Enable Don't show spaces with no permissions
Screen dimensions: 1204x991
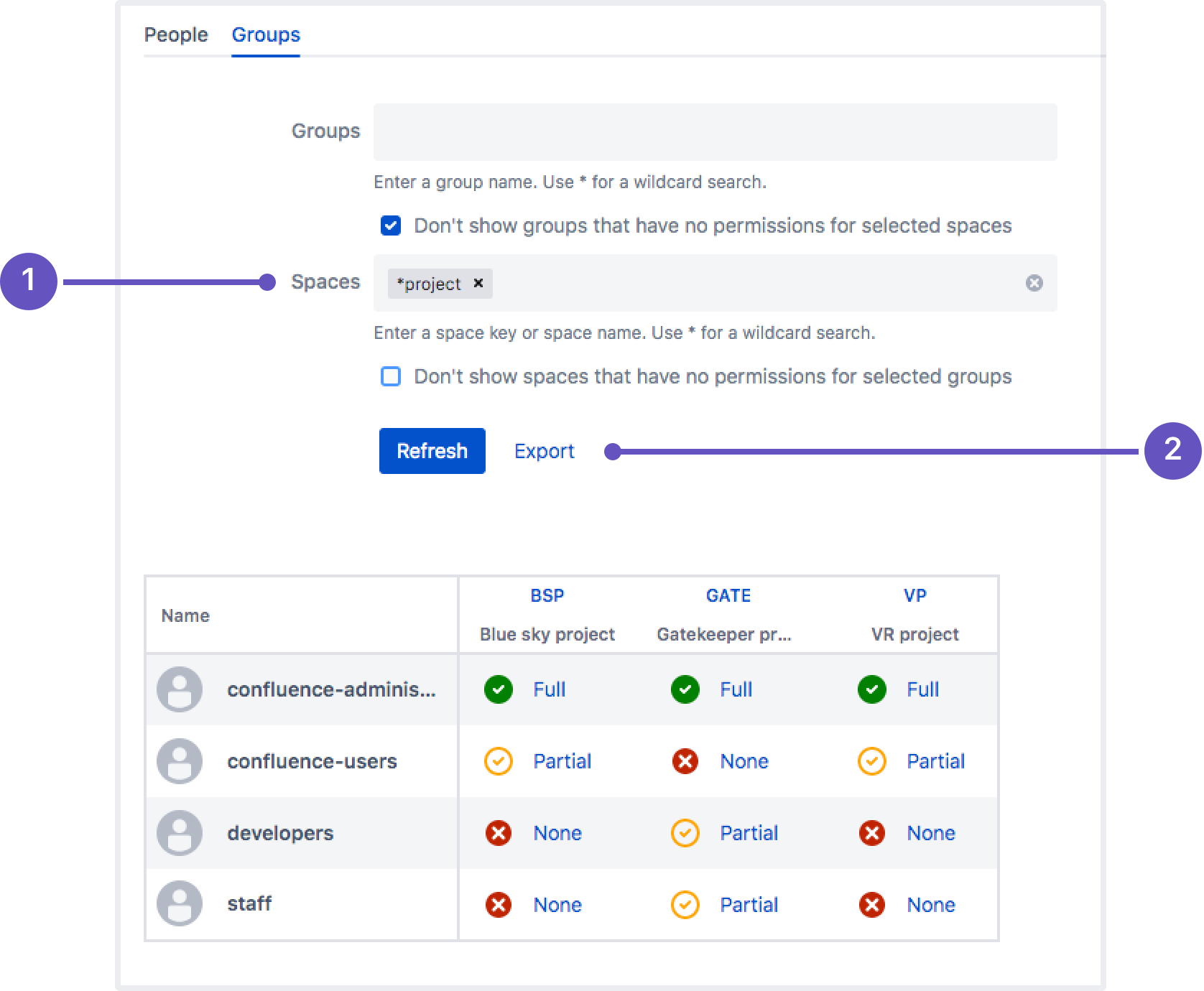pos(391,376)
